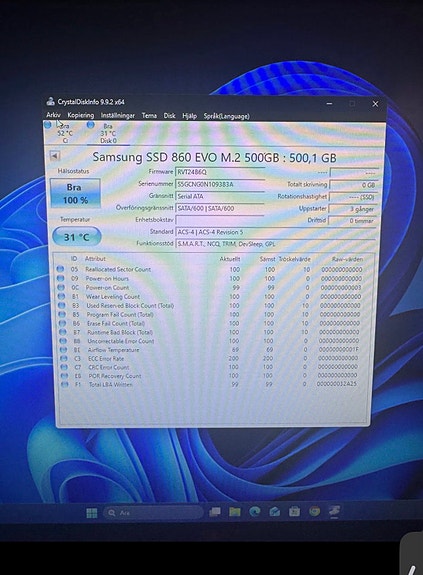Select the Total LBA Written row text
This screenshot has width=423, height=575.
pyautogui.click(x=111, y=385)
